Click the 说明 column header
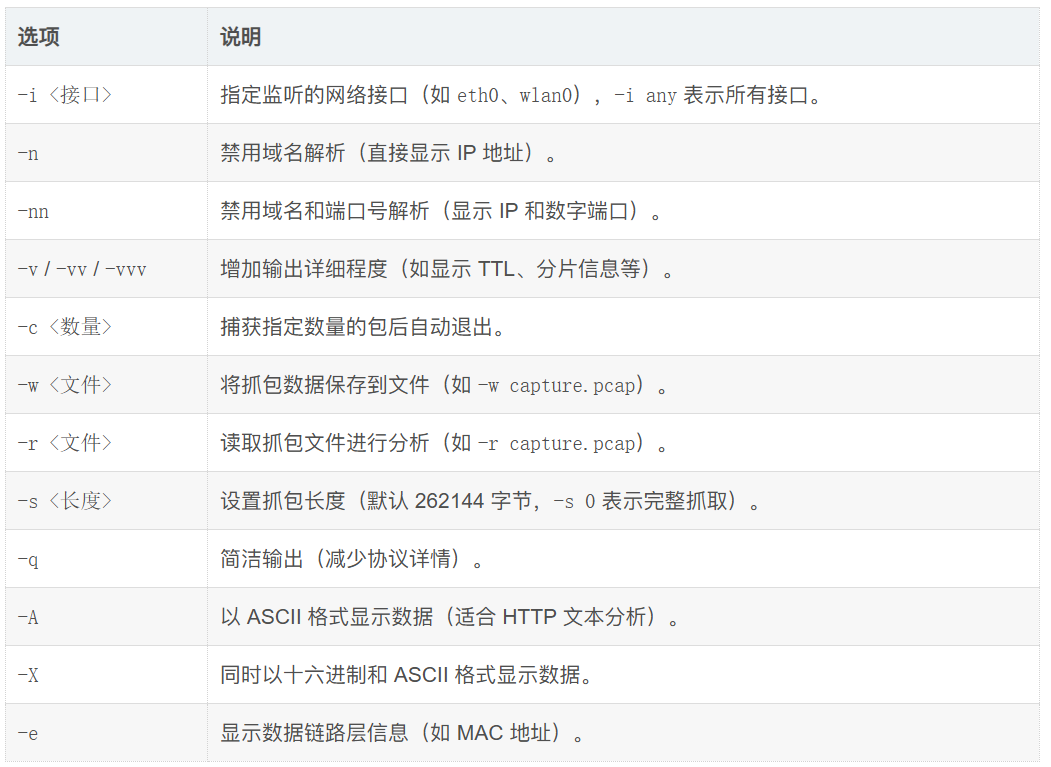The height and width of the screenshot is (767, 1051). pyautogui.click(x=241, y=37)
